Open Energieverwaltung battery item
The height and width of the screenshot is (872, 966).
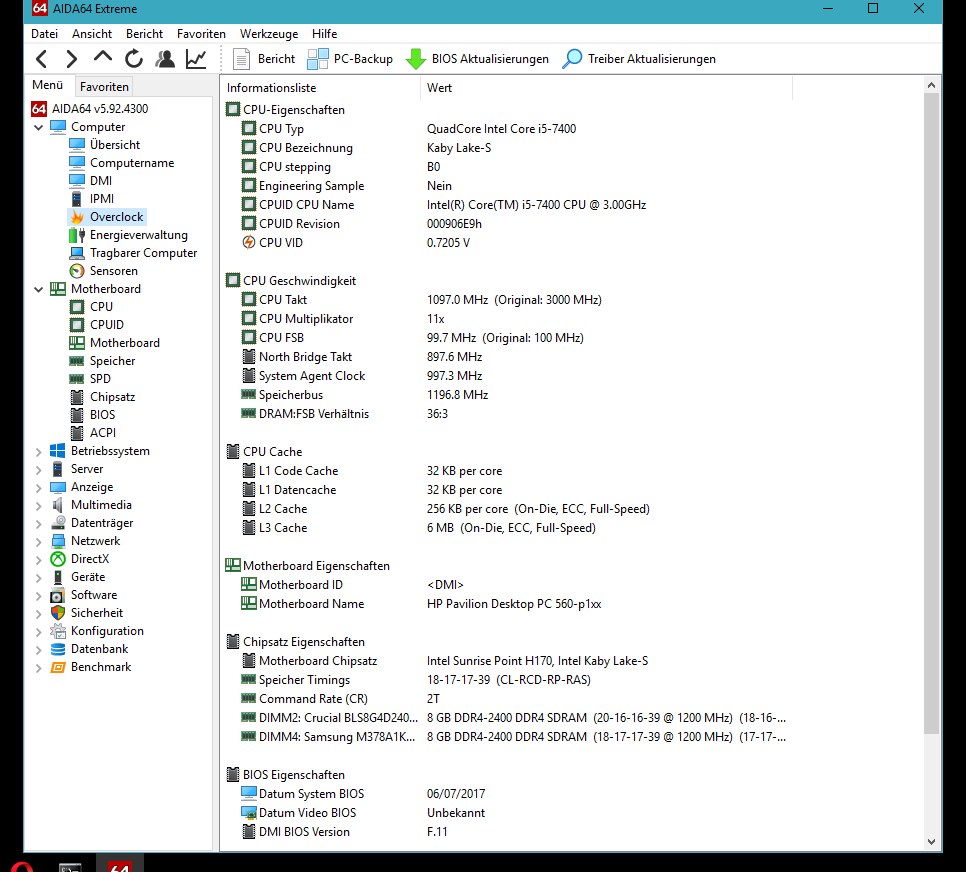(x=128, y=235)
